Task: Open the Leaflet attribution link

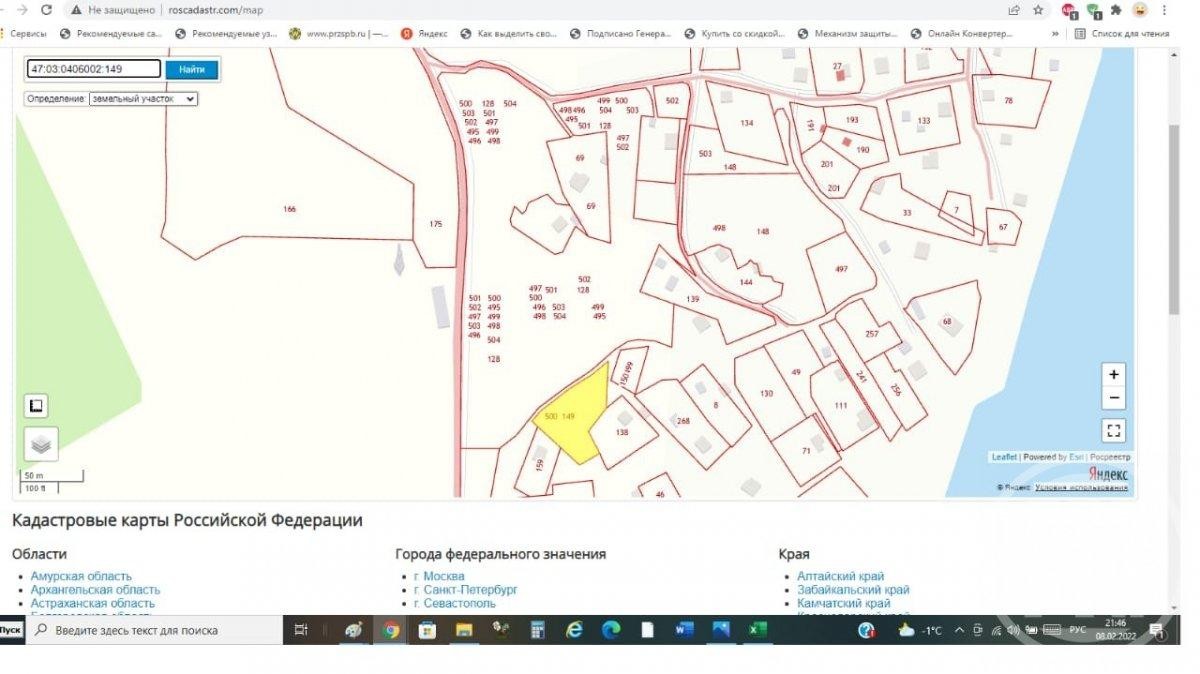Action: click(1004, 457)
